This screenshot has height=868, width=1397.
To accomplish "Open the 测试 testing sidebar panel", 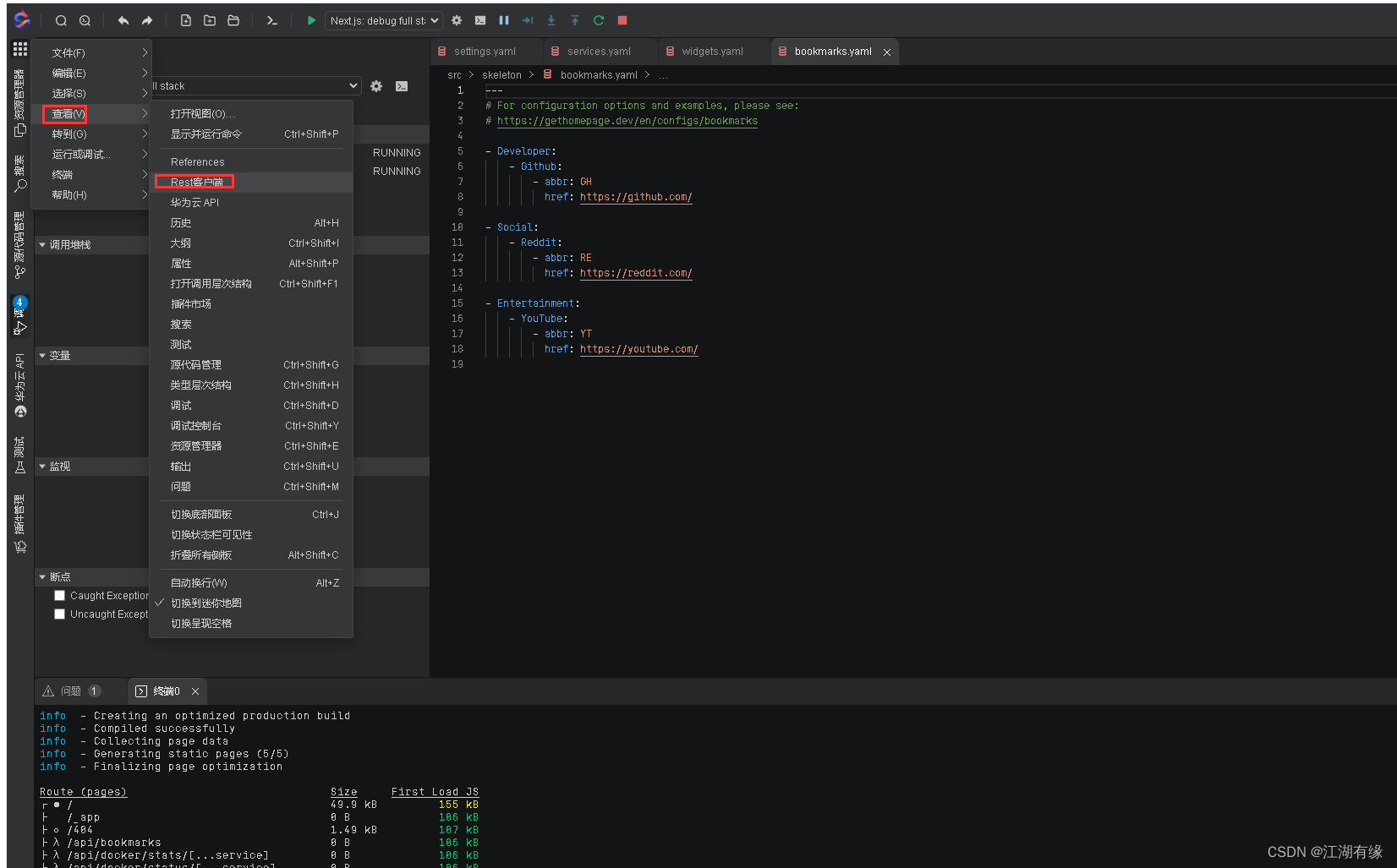I will pyautogui.click(x=20, y=455).
